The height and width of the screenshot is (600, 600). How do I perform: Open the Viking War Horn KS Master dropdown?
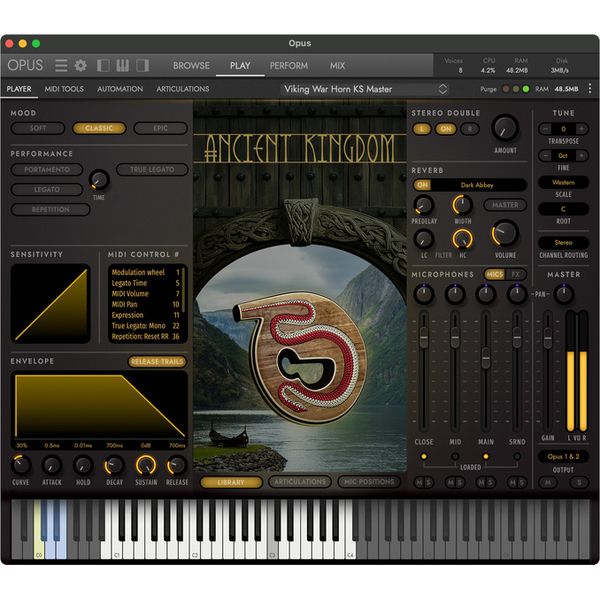(x=350, y=89)
